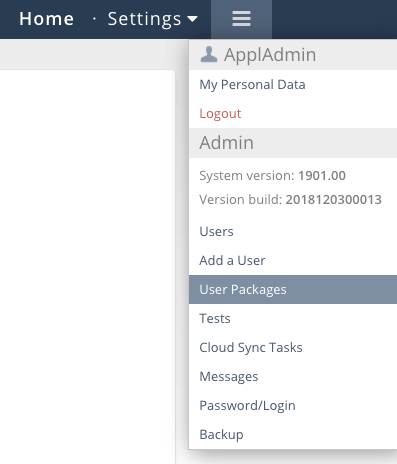Click the red Logout link
Image resolution: width=397 pixels, height=464 pixels.
coord(220,114)
